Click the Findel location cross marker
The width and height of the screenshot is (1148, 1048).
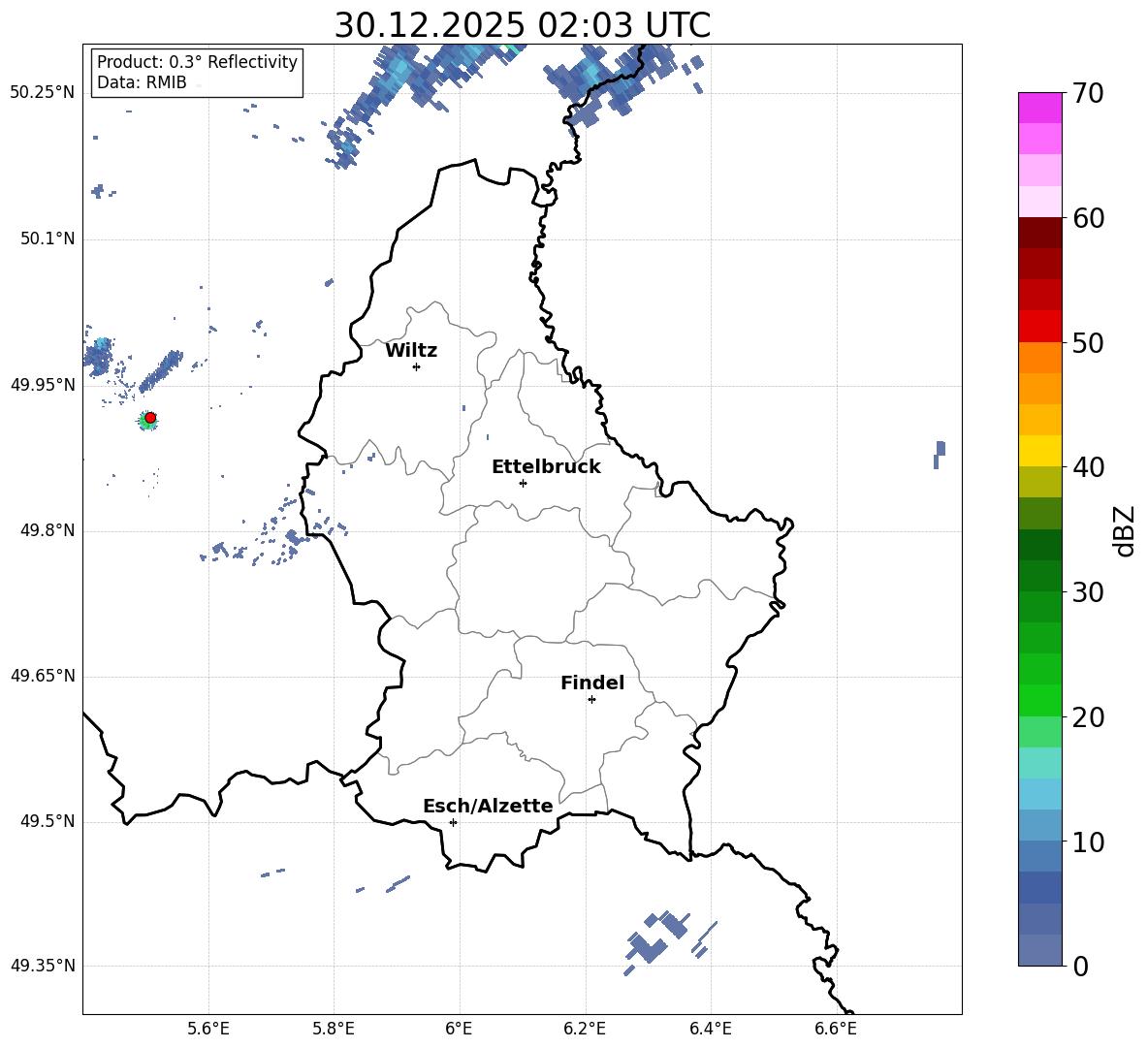point(591,700)
